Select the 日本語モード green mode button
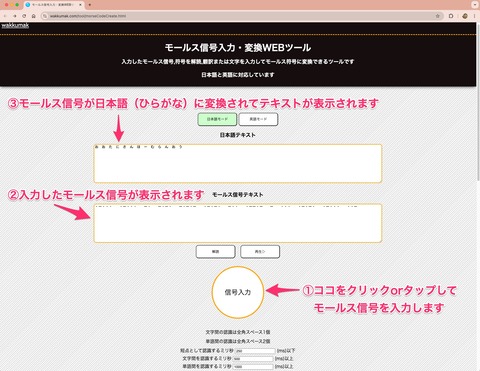Viewport: 480px width, 371px height. click(x=217, y=119)
